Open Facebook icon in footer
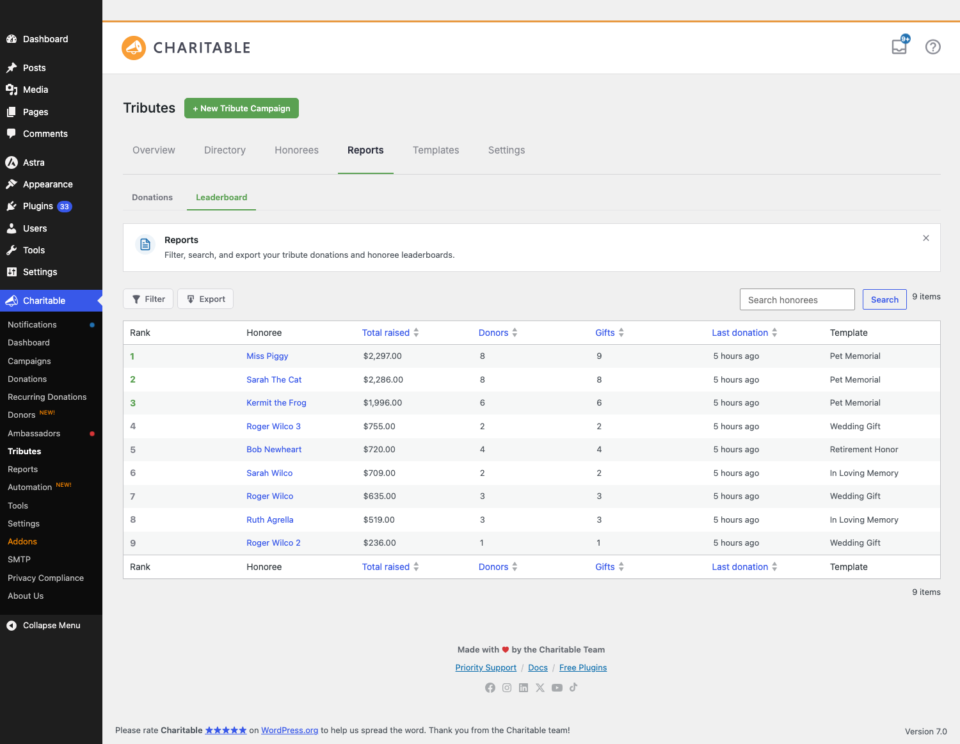This screenshot has width=960, height=744. (490, 688)
